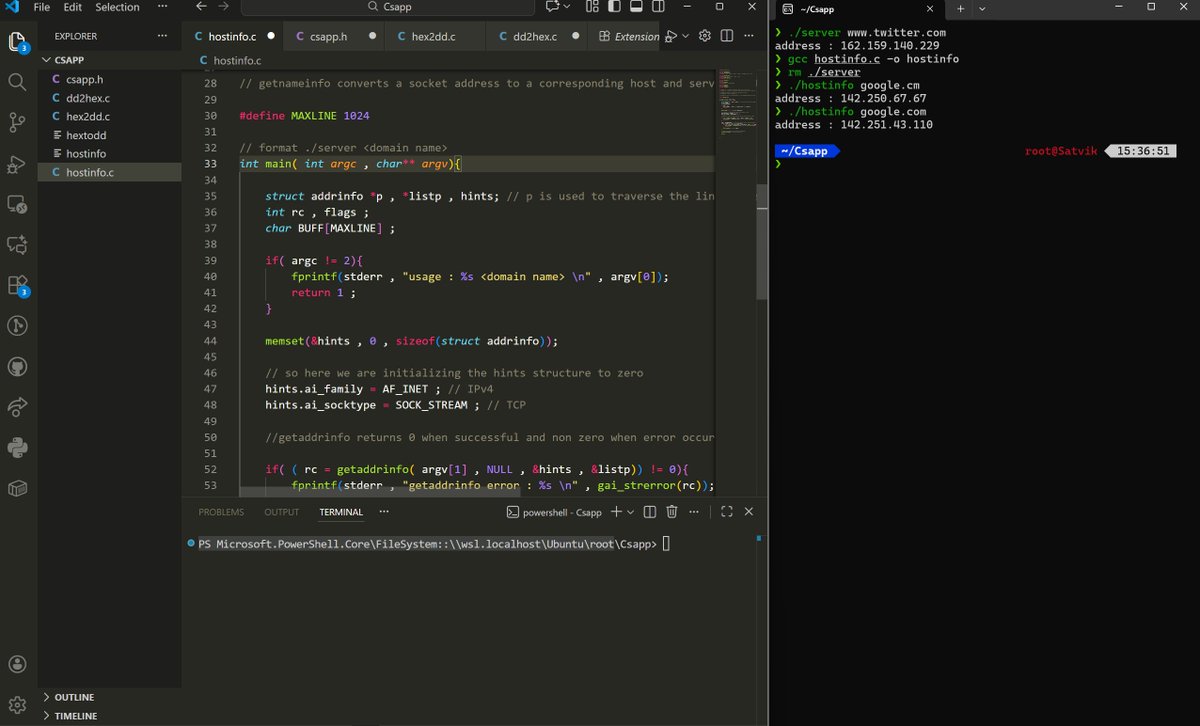The height and width of the screenshot is (726, 1200).
Task: Split the terminal panel
Action: pyautogui.click(x=650, y=511)
